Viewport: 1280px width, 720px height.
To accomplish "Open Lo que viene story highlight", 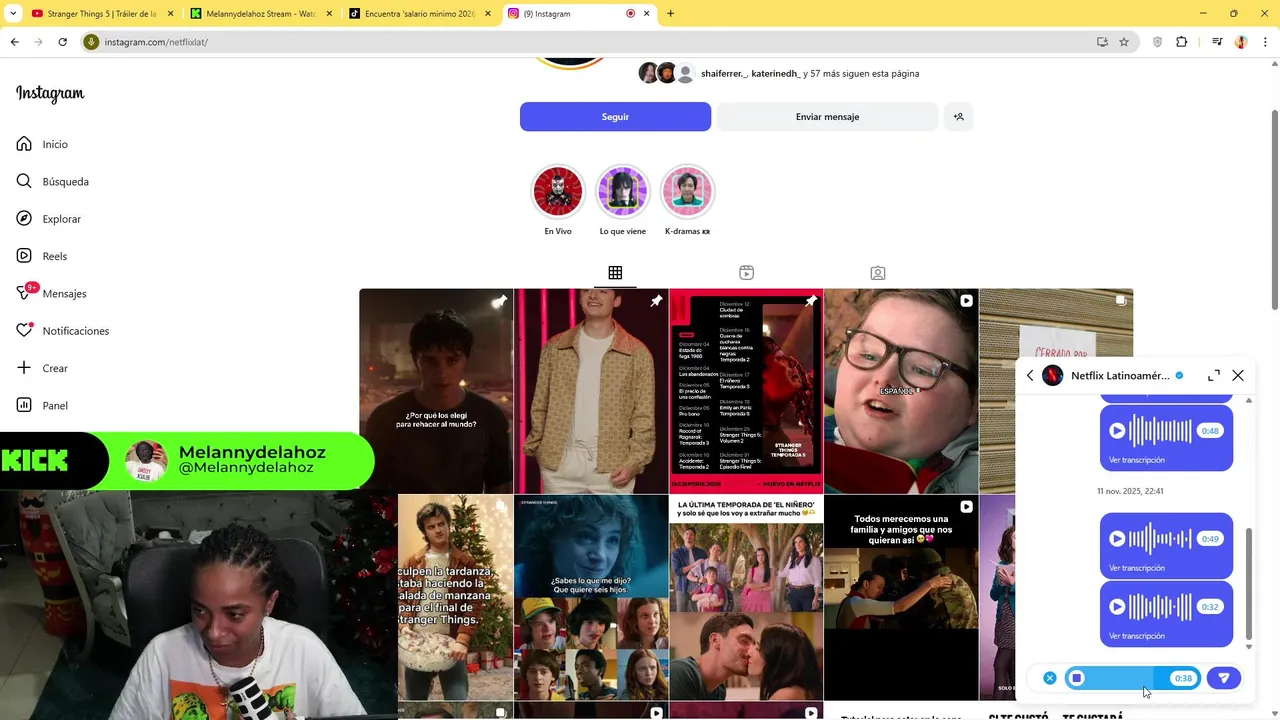I will coord(622,191).
